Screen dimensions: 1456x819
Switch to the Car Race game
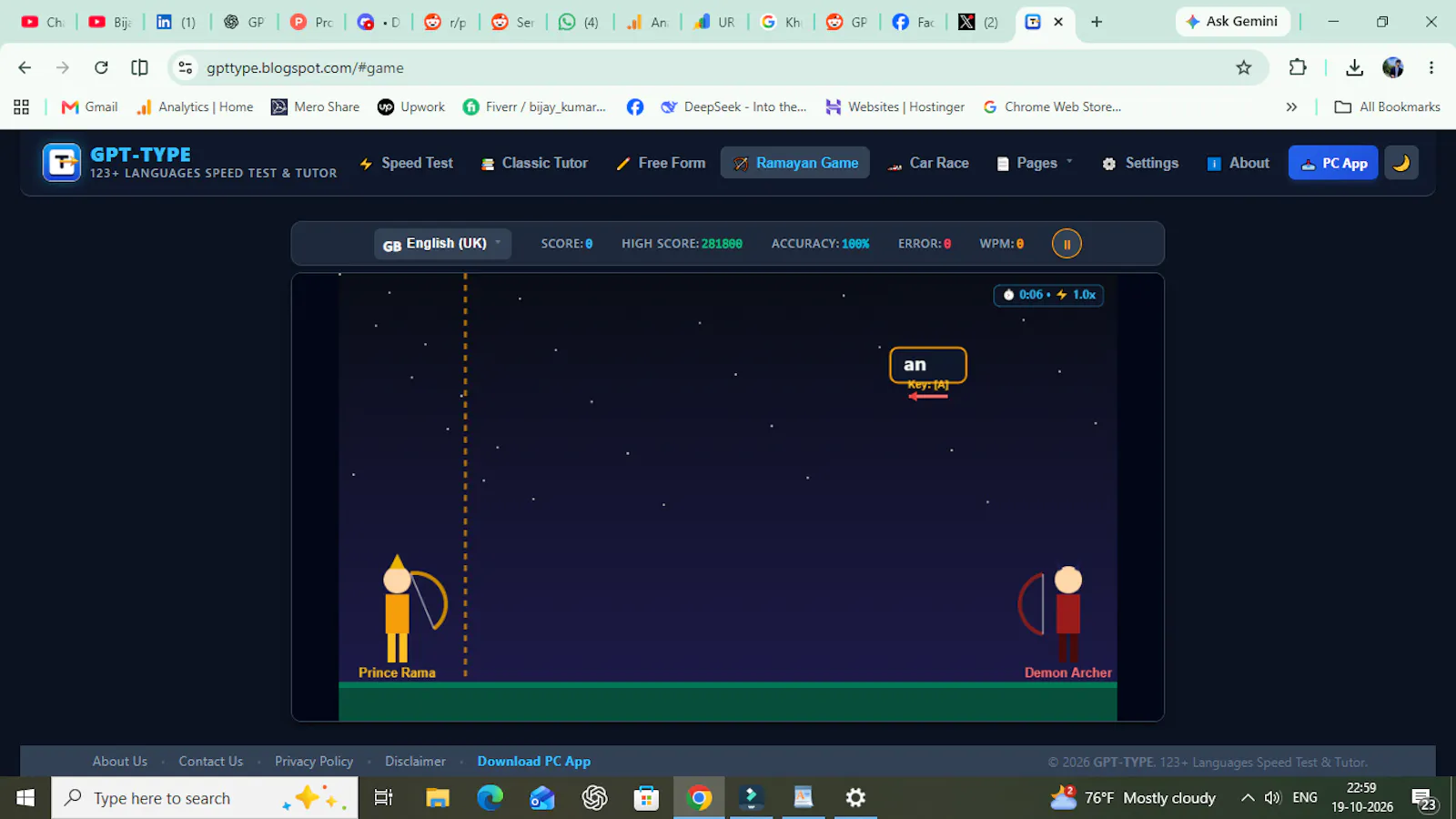(928, 163)
